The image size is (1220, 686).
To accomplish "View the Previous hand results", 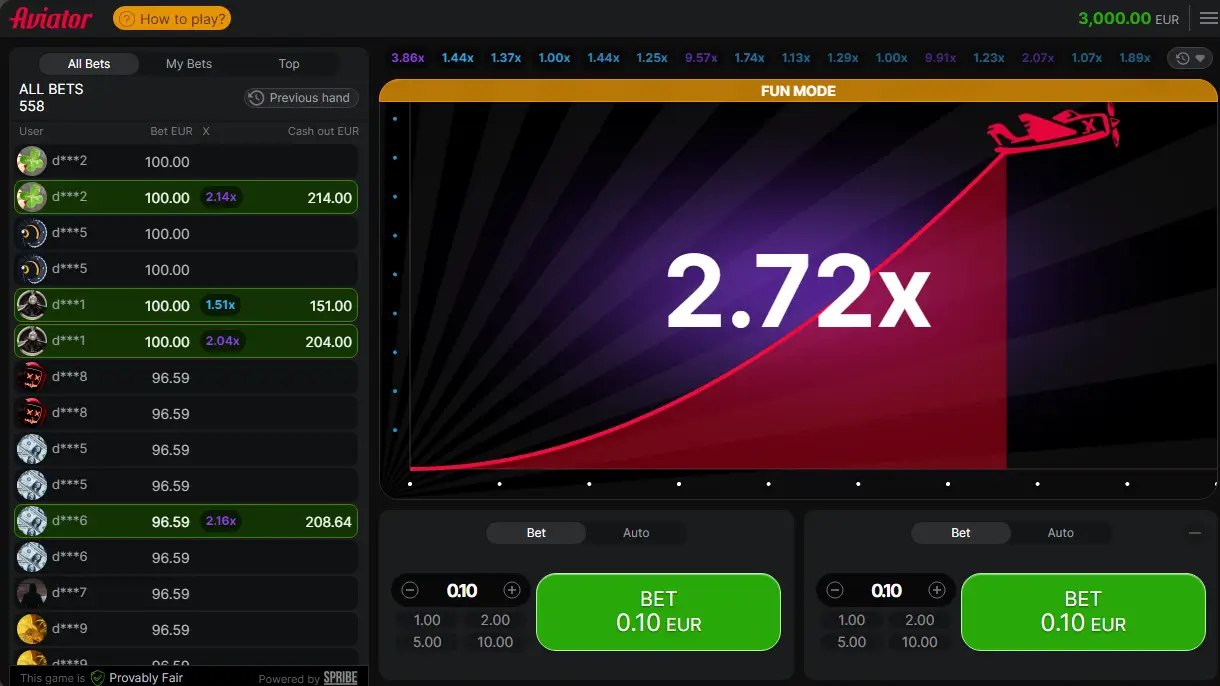I will 300,98.
